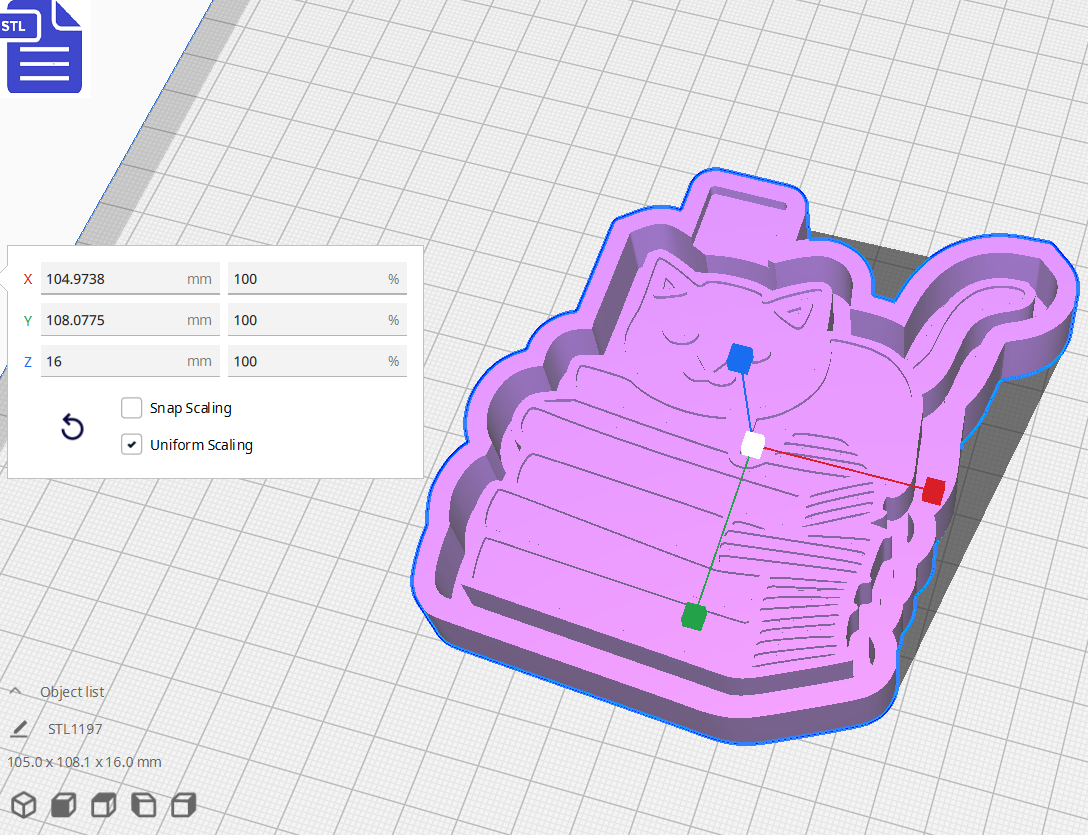Enable Snap Scaling
The image size is (1088, 835).
coord(131,408)
